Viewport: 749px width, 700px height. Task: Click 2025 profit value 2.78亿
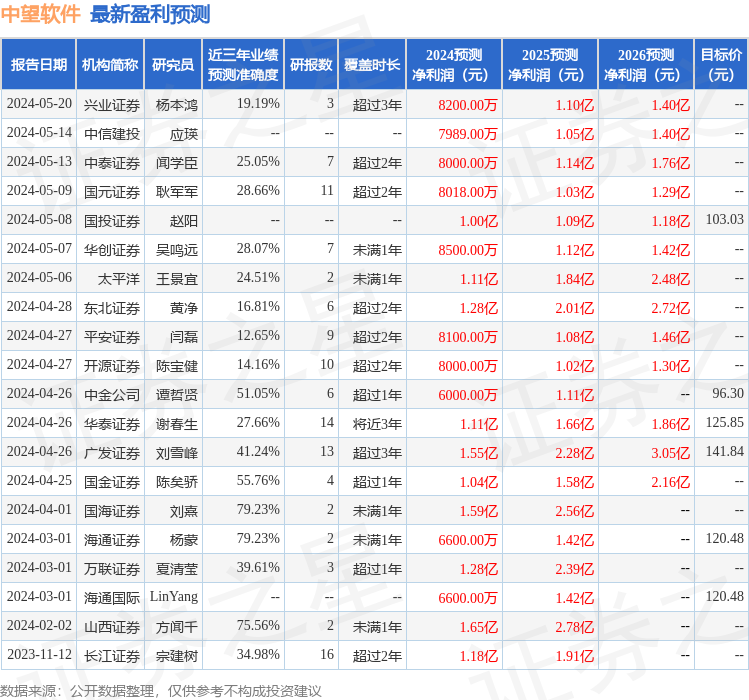[575, 627]
